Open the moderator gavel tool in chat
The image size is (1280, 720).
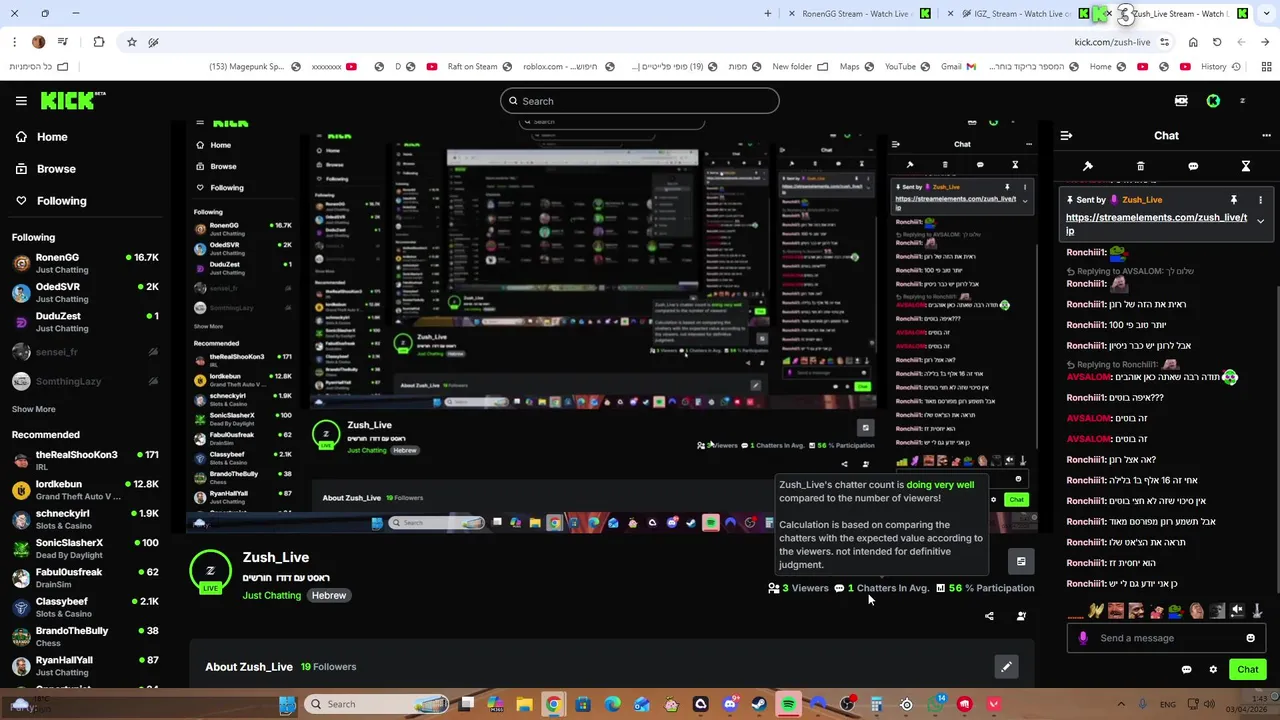[1088, 166]
